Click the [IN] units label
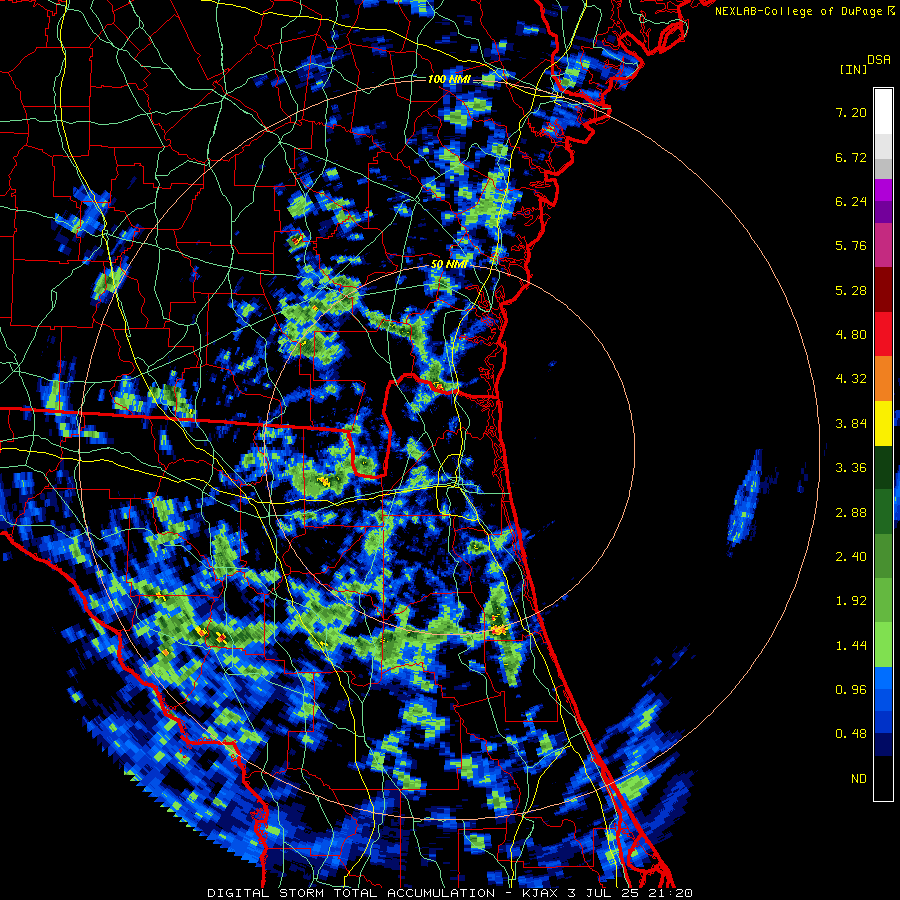 coord(854,69)
